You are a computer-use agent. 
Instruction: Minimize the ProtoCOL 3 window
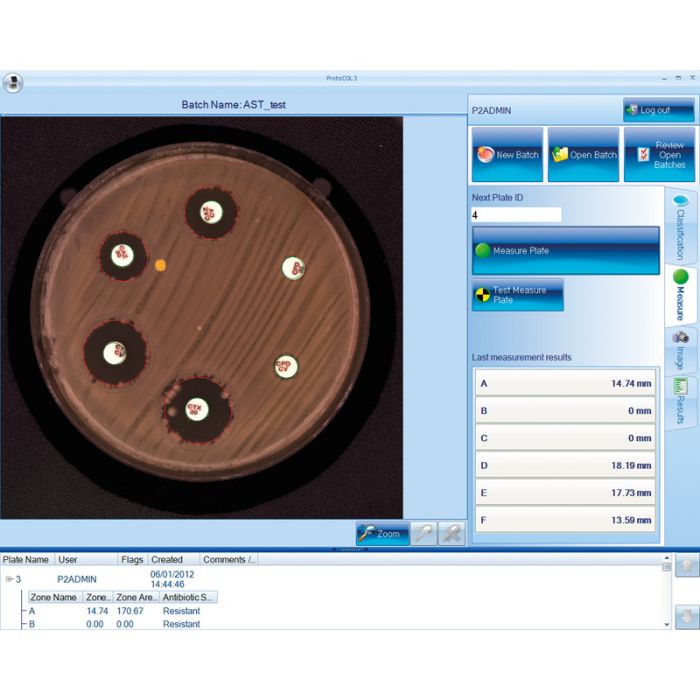664,78
